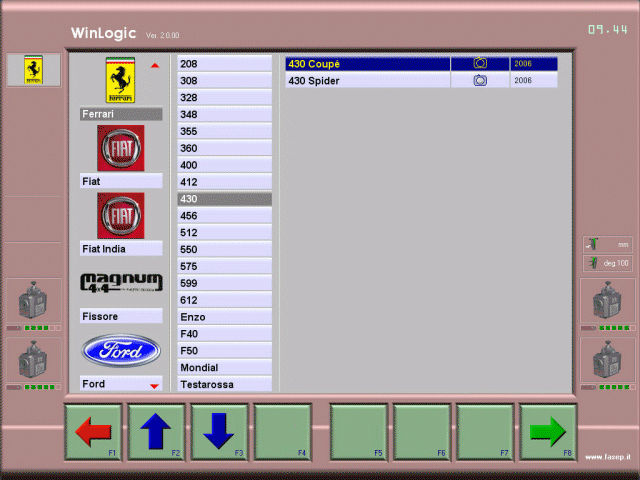The height and width of the screenshot is (480, 640).
Task: Select the F40 model
Action: tap(224, 334)
